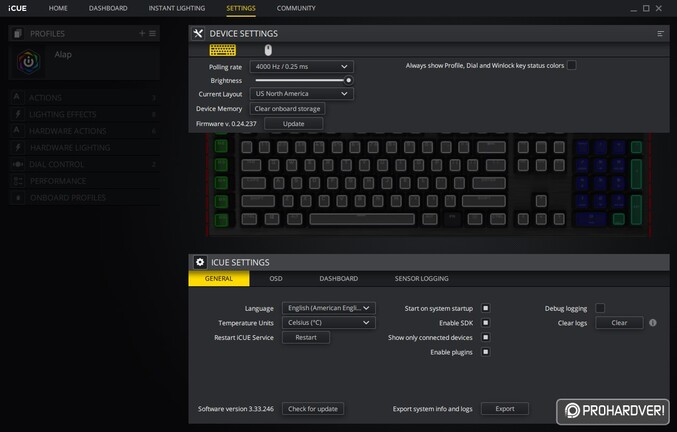The image size is (677, 432).
Task: Open the Performance section
Action: [x=84, y=181]
